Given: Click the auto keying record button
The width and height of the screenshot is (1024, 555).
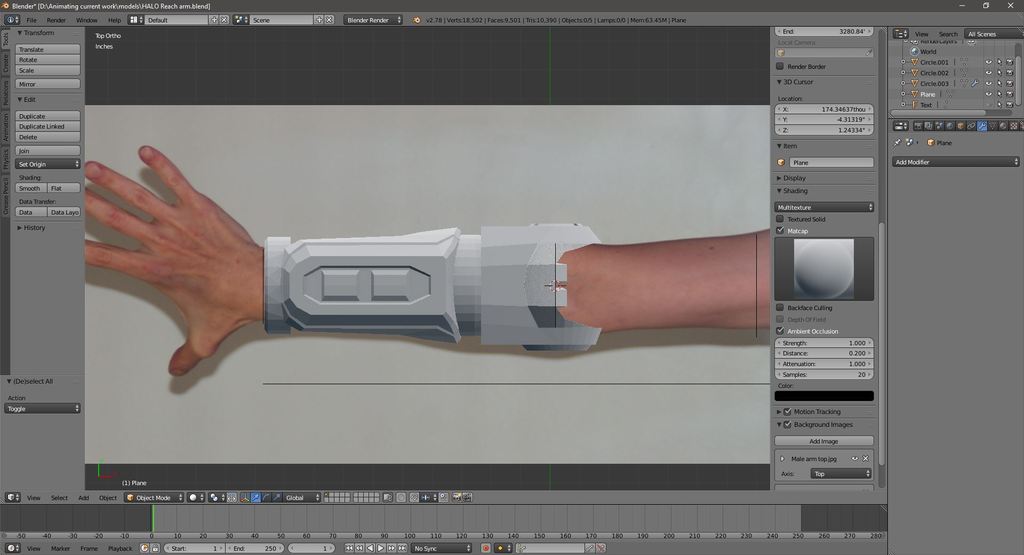Looking at the screenshot, I should coord(485,548).
